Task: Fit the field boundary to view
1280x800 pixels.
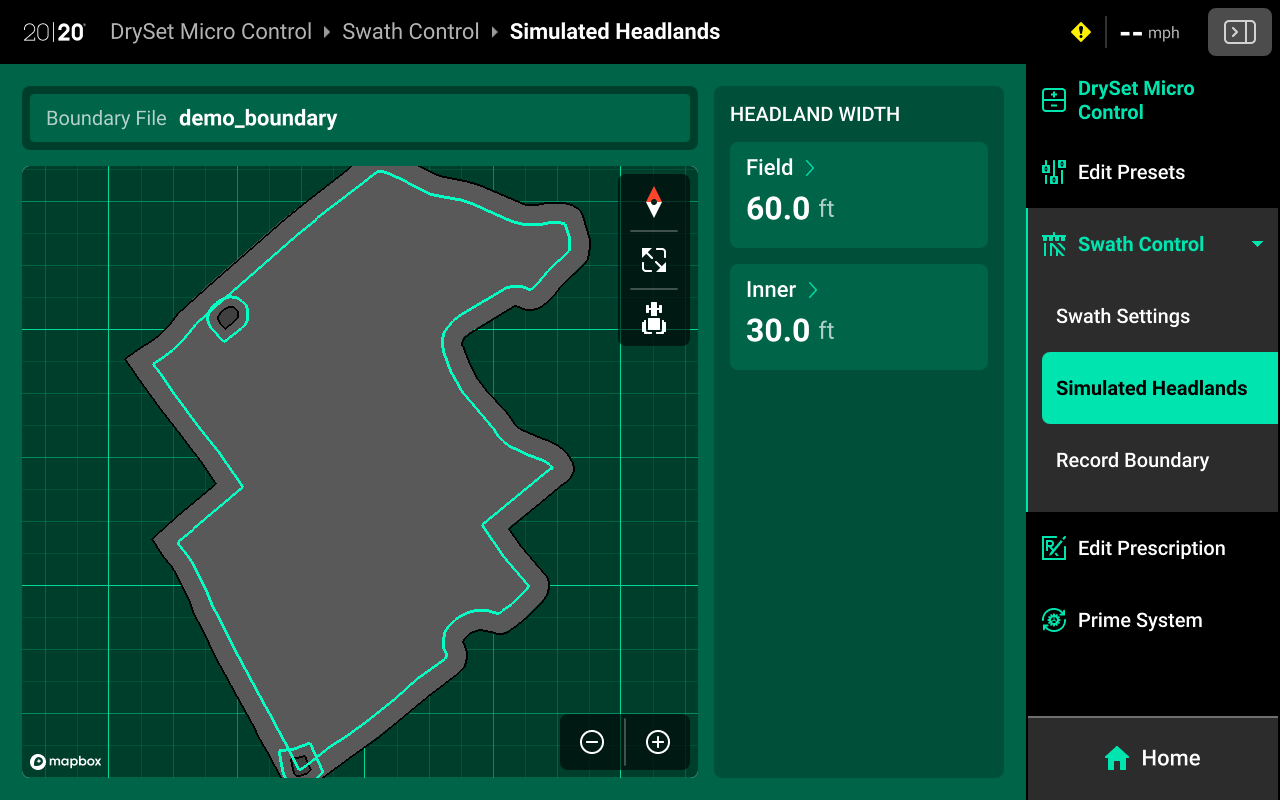Action: pos(654,260)
